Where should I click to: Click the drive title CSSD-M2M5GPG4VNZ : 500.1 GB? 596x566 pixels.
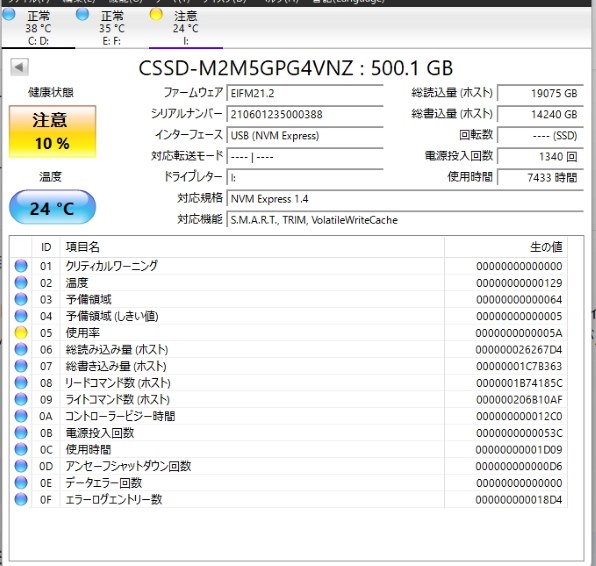tap(296, 68)
